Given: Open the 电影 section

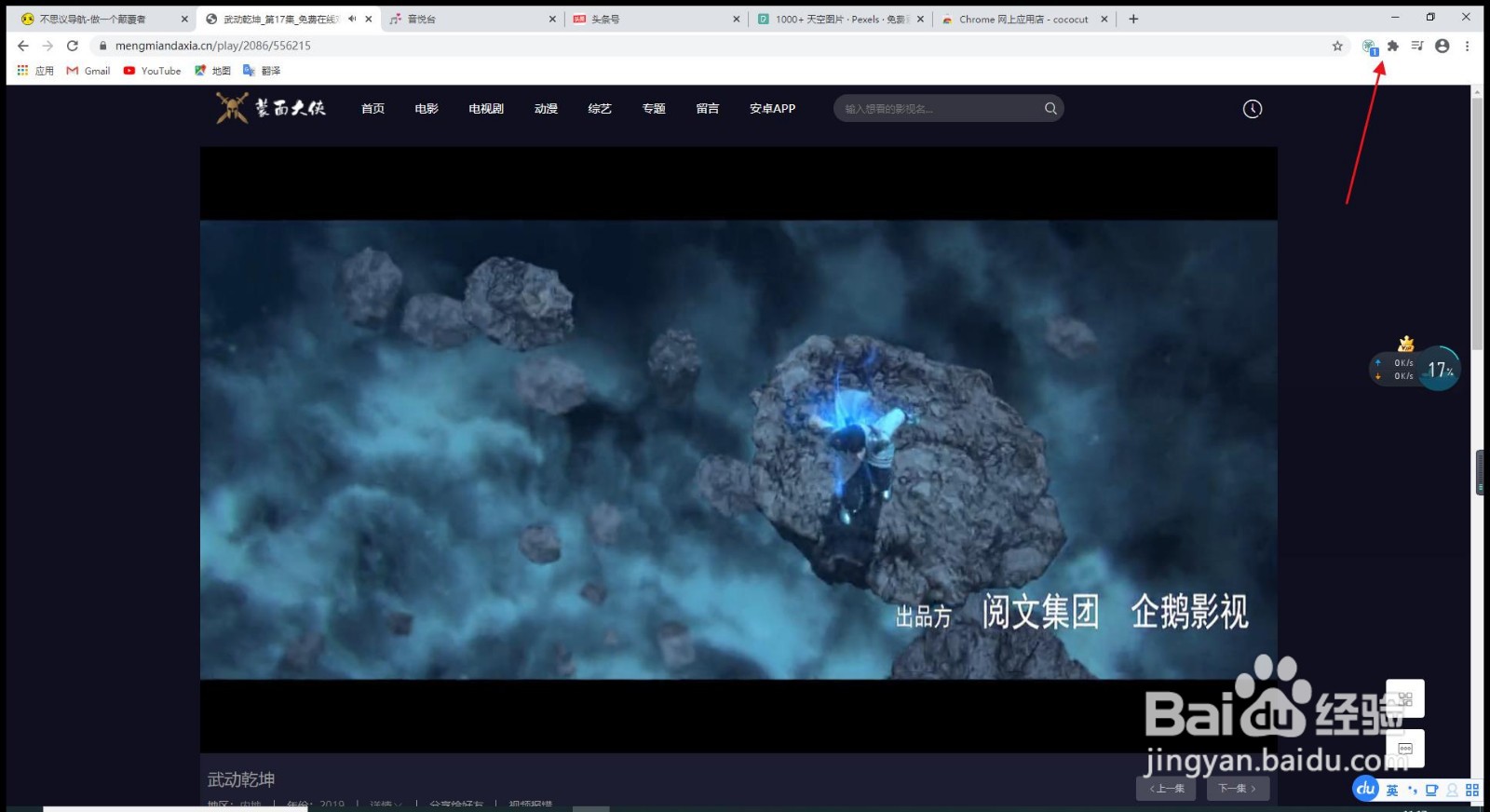Looking at the screenshot, I should pos(427,109).
